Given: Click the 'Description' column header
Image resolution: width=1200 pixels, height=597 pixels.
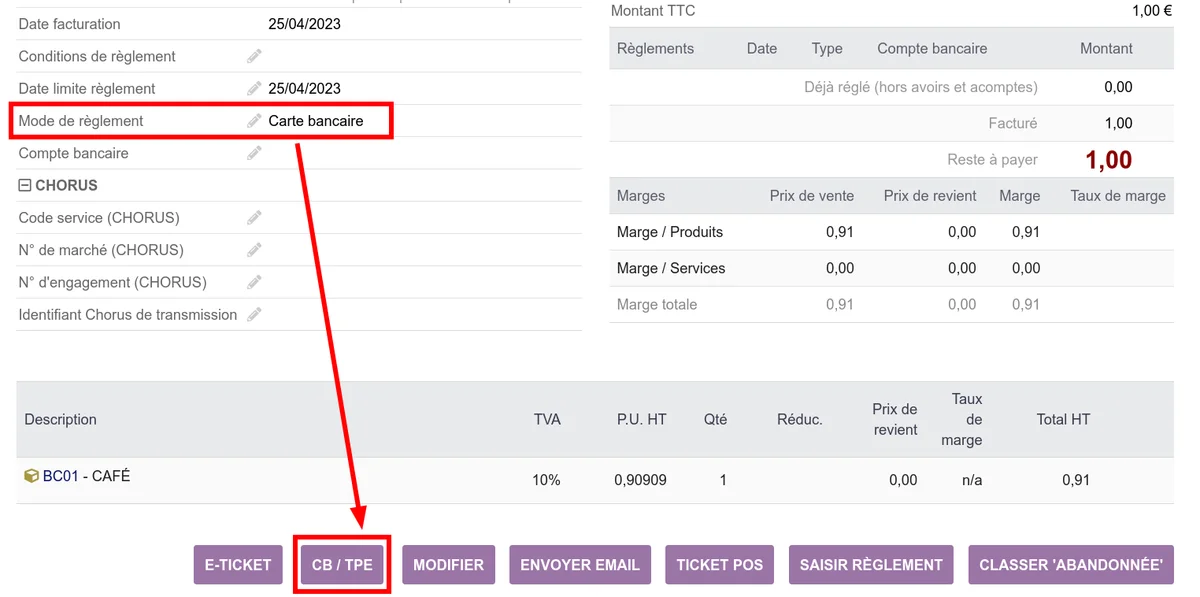Looking at the screenshot, I should (61, 420).
